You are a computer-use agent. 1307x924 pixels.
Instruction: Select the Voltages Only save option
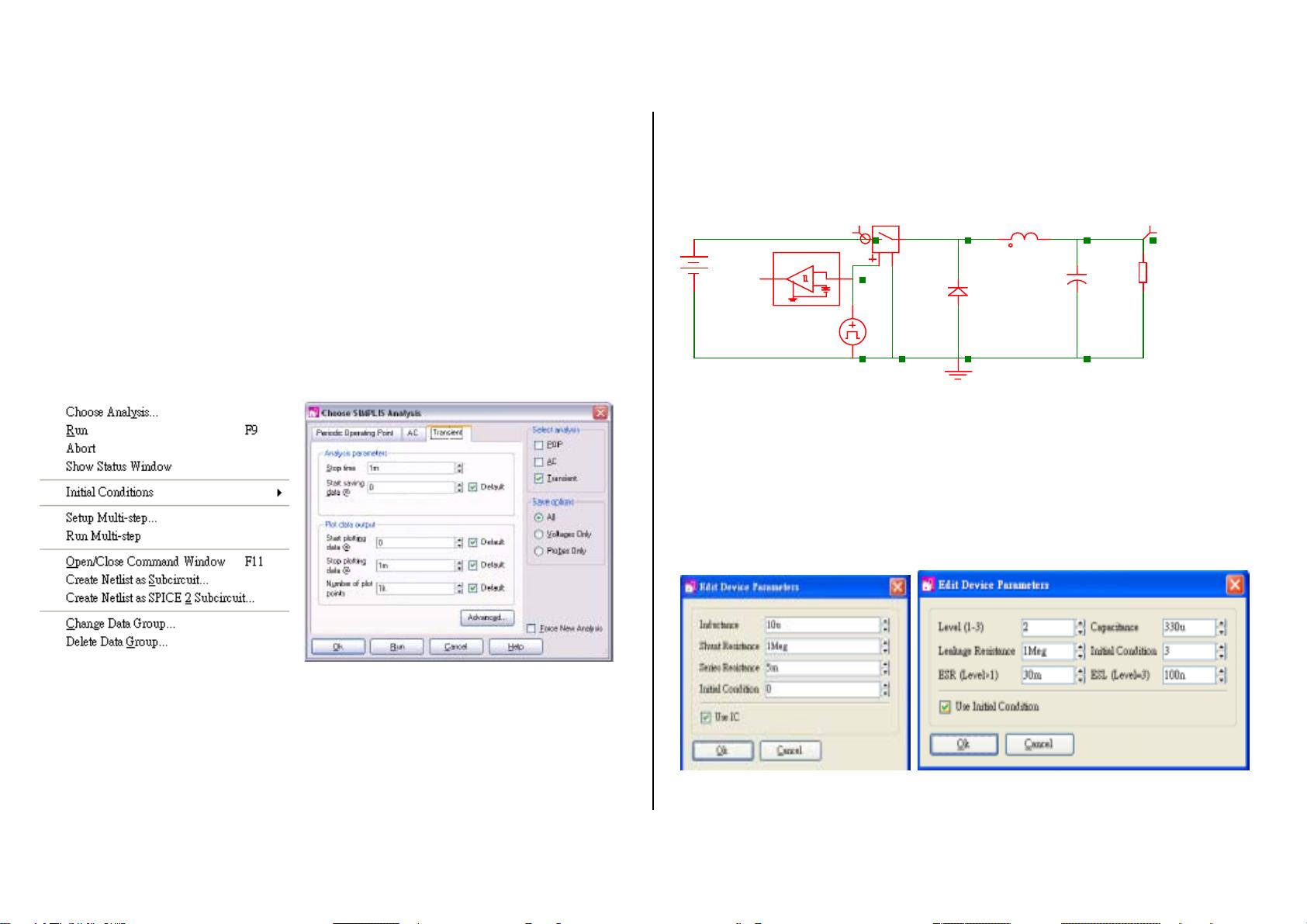(539, 535)
